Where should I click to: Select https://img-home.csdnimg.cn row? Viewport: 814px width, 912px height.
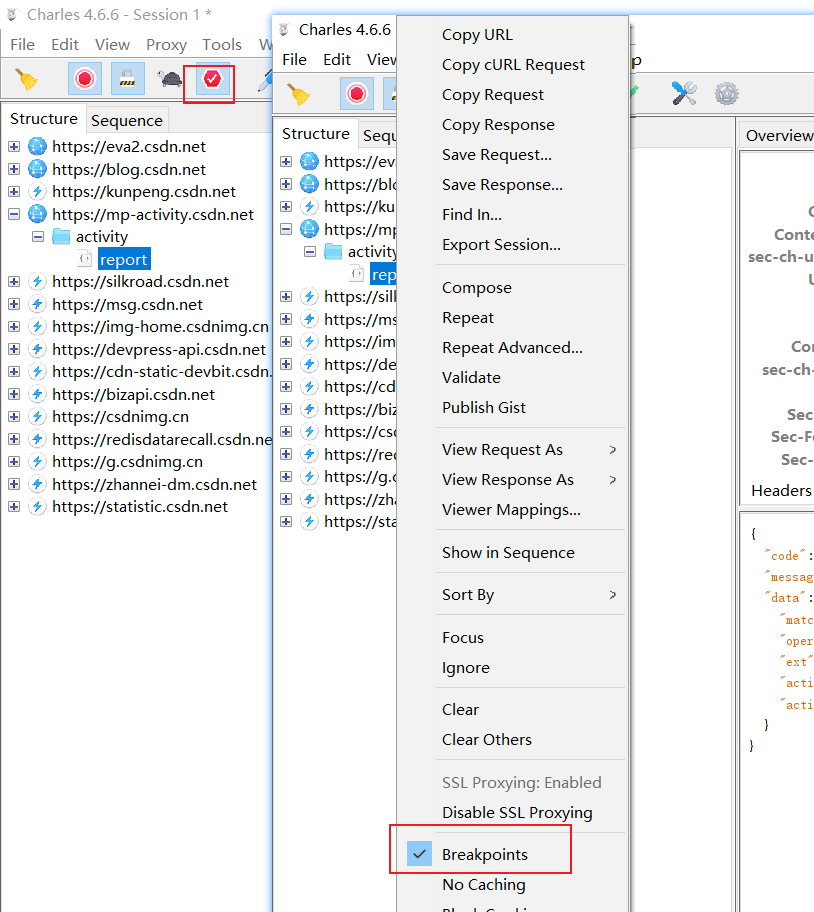[x=160, y=326]
